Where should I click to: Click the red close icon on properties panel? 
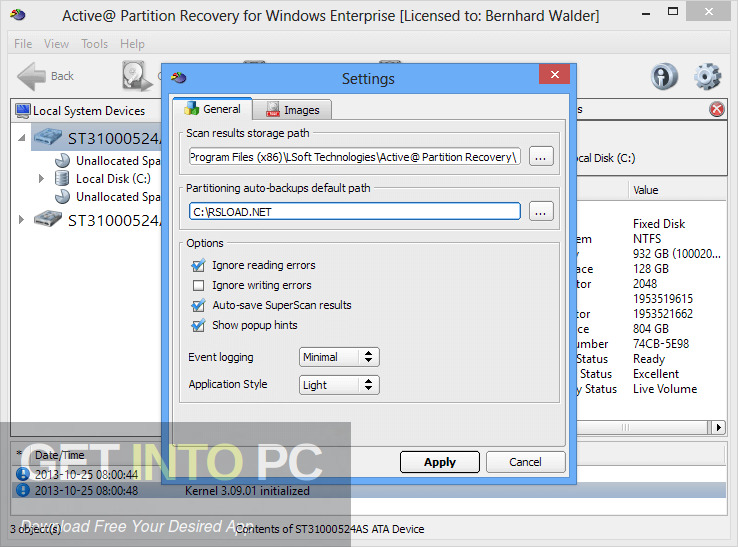click(x=716, y=110)
